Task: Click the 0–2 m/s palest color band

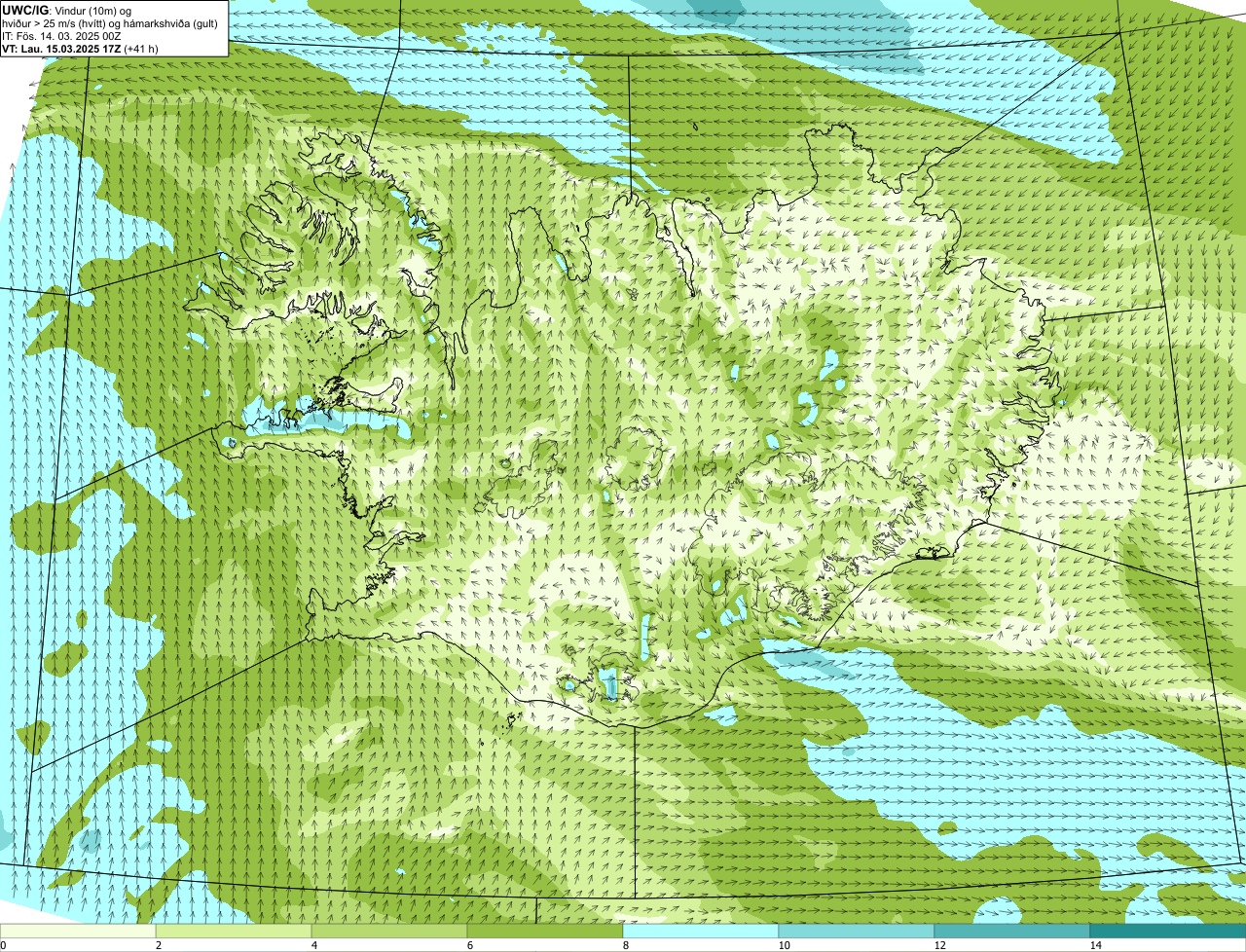Action: 78,931
